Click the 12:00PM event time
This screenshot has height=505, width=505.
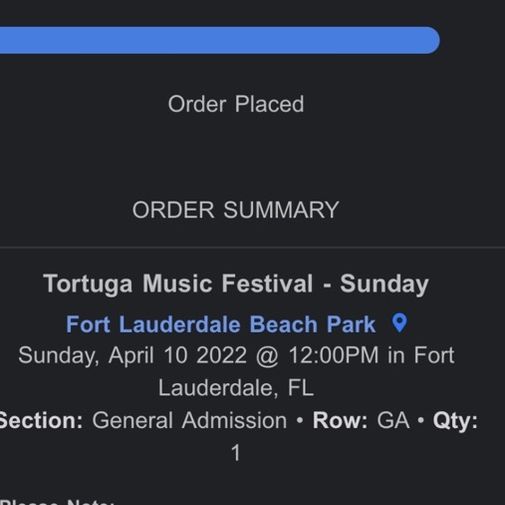pos(333,355)
